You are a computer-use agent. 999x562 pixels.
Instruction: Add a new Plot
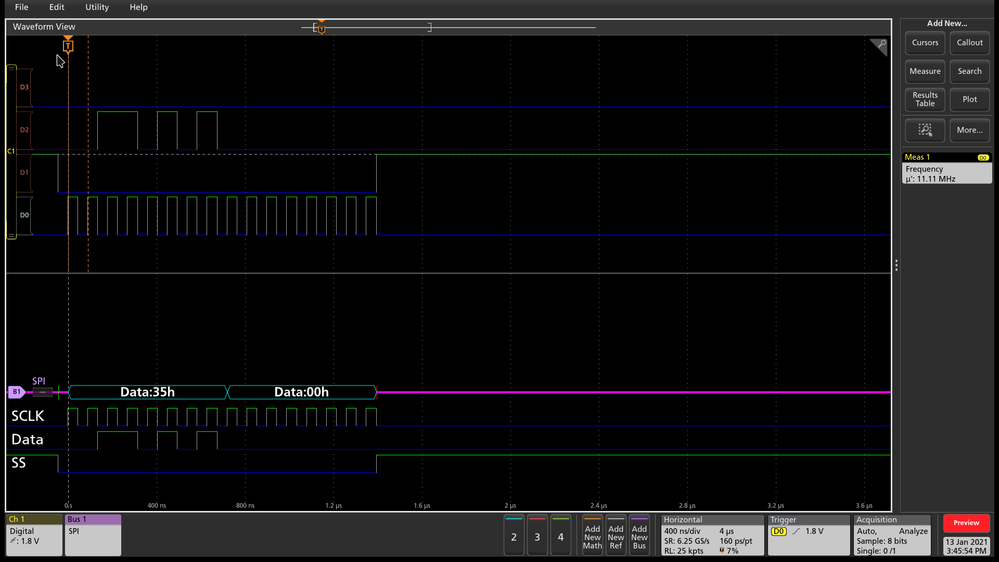969,99
